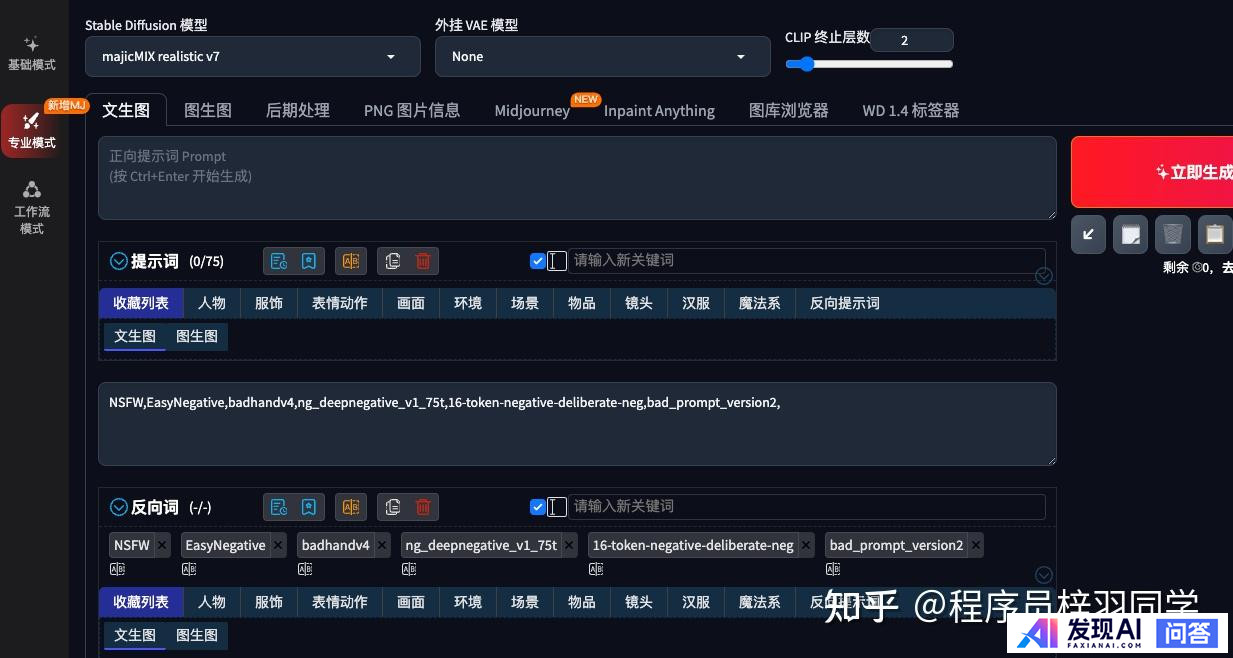The image size is (1233, 658).
Task: Select 镜头 category in 提示词 section
Action: click(639, 303)
